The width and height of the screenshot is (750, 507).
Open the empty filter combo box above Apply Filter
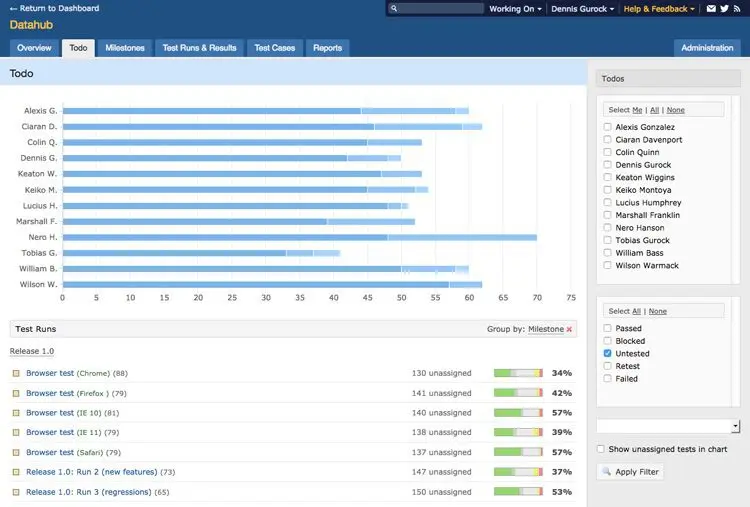pos(668,426)
